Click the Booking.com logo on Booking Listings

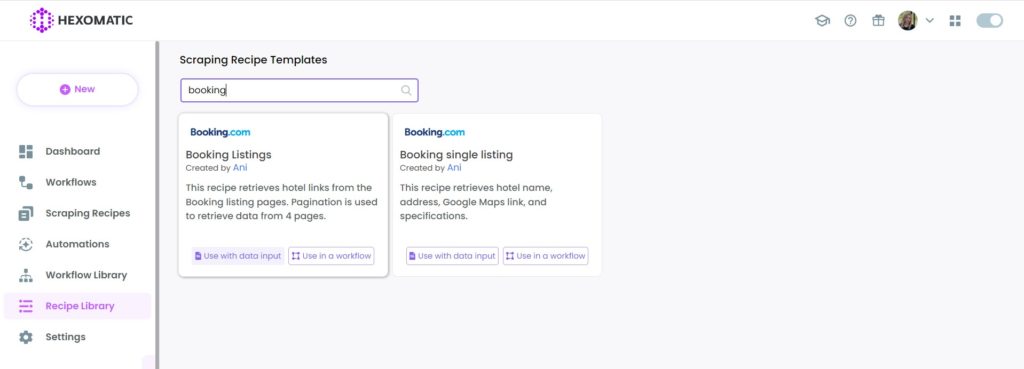pos(220,132)
